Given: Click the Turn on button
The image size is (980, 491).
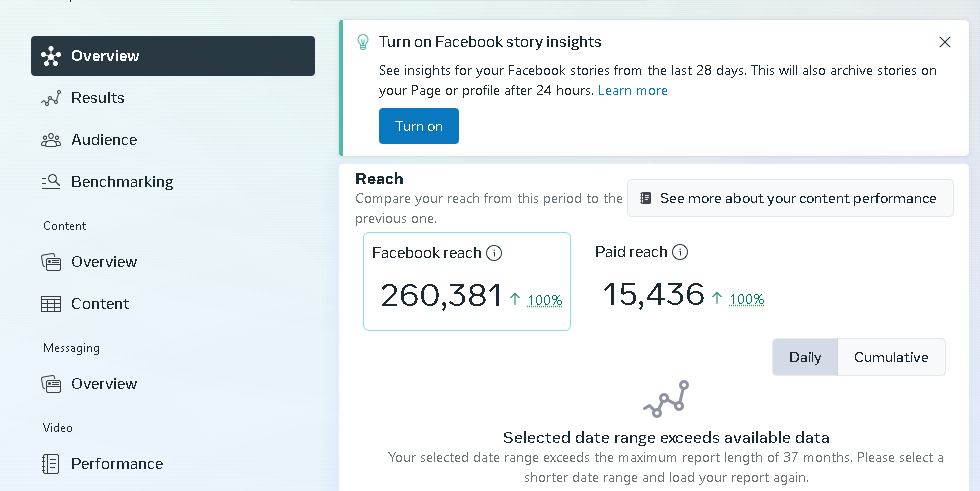Looking at the screenshot, I should pyautogui.click(x=419, y=126).
